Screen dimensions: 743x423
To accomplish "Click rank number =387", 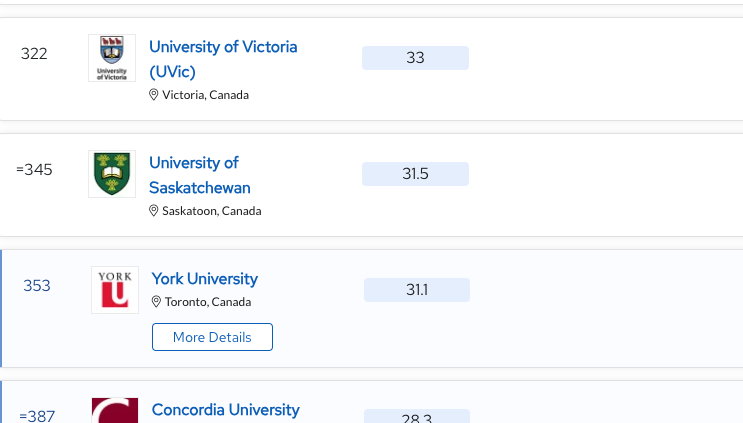I will pos(37,416).
